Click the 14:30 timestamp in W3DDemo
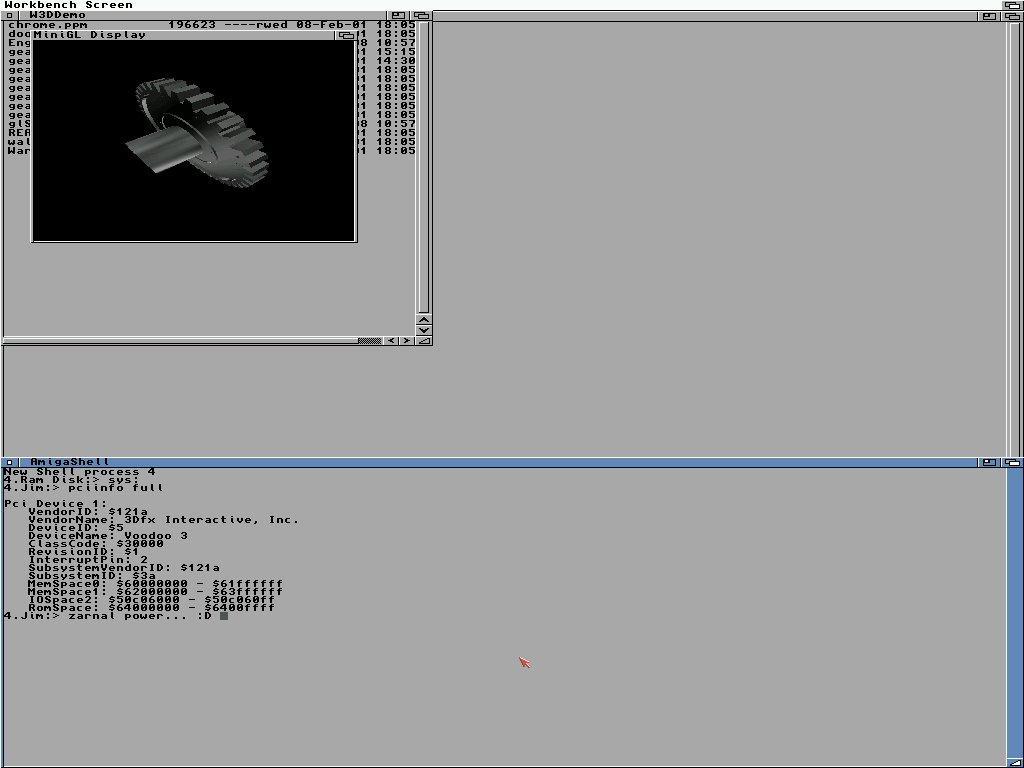Screen dimensions: 1024x768 [x=396, y=61]
